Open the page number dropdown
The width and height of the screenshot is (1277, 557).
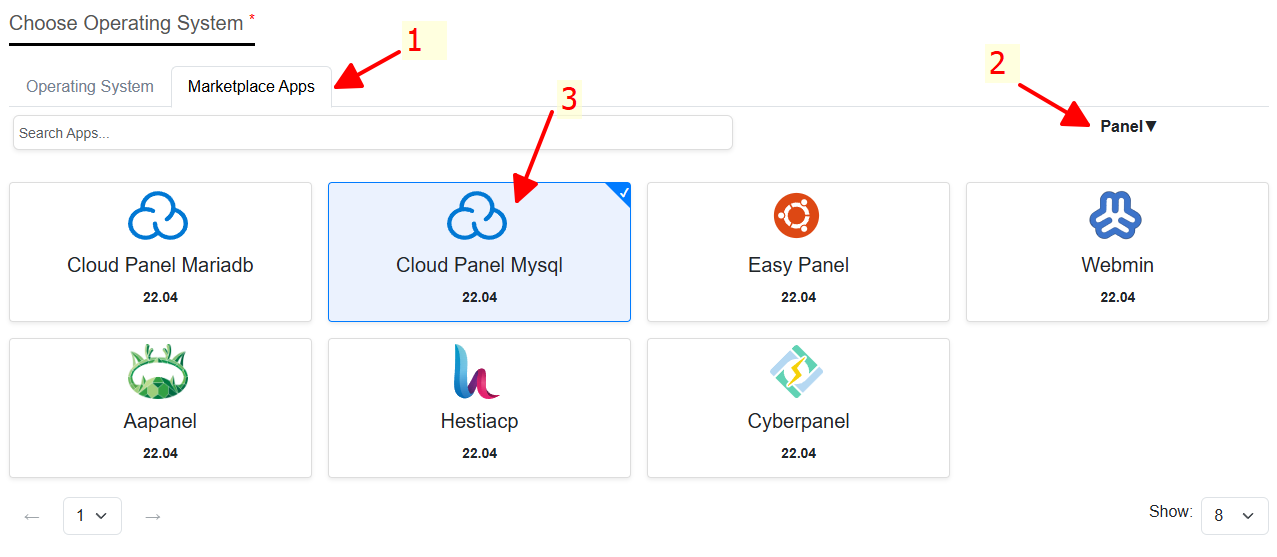[x=92, y=516]
